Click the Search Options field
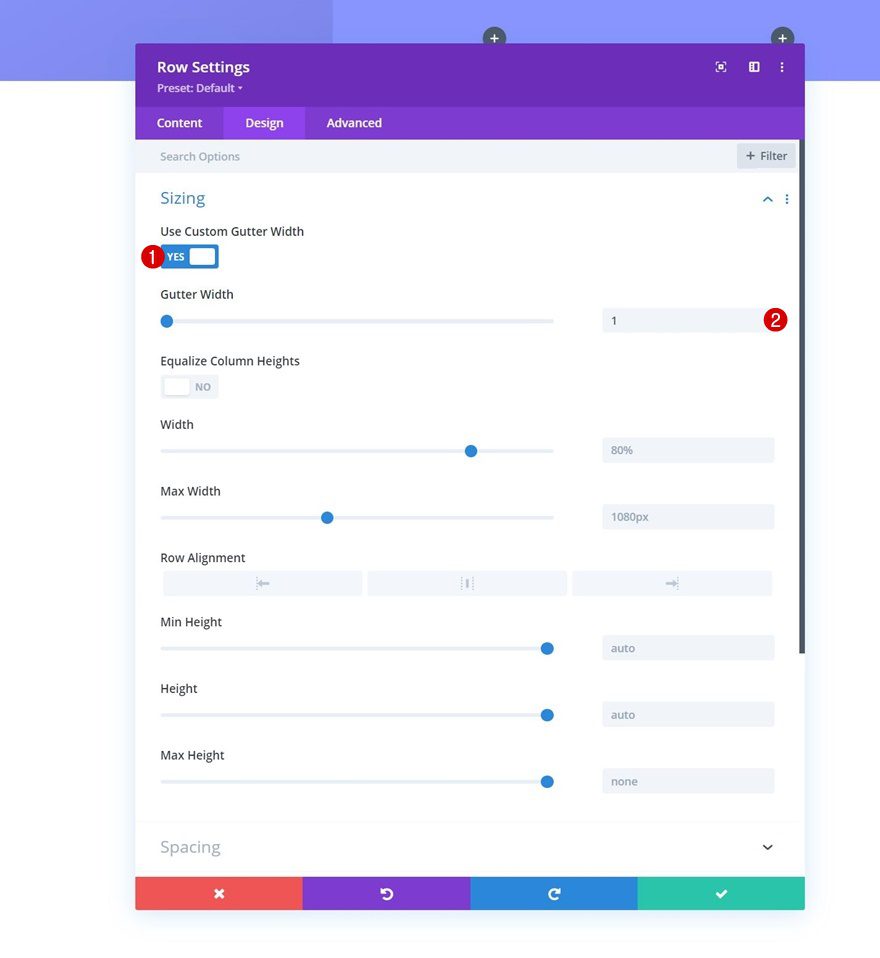 (x=300, y=156)
